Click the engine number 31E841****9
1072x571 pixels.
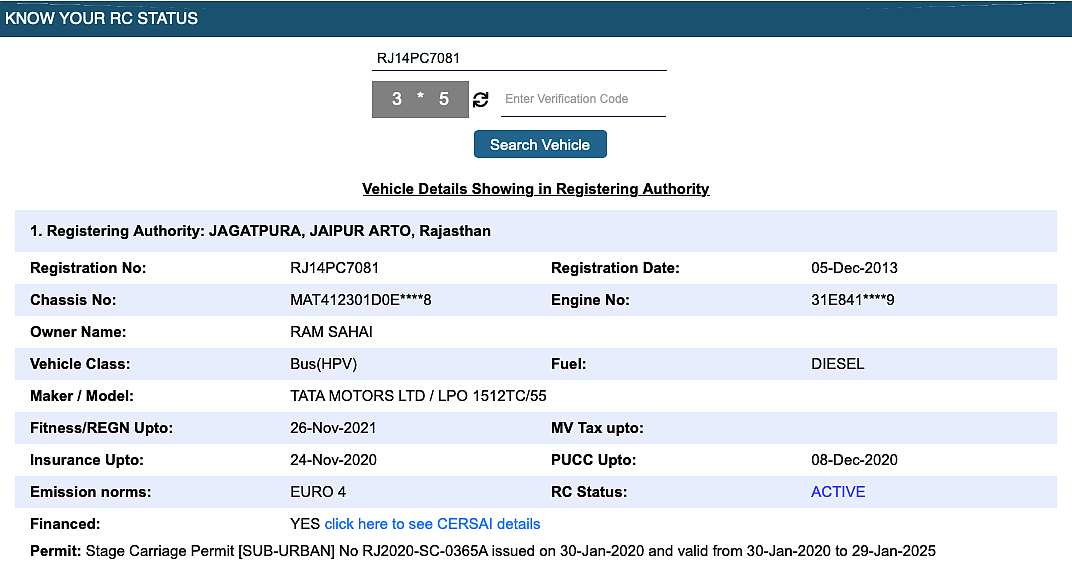(853, 300)
